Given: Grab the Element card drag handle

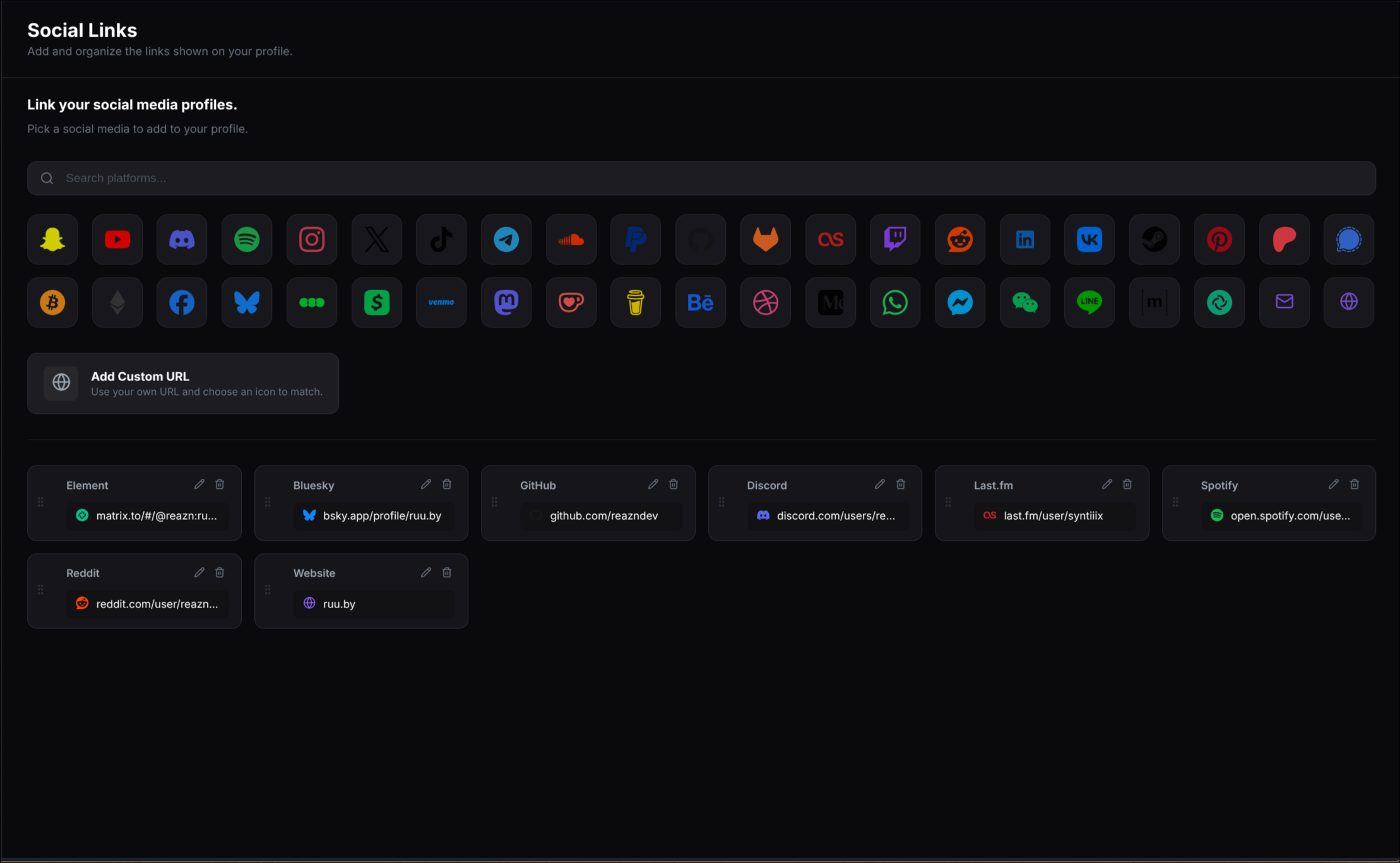Looking at the screenshot, I should (x=40, y=502).
